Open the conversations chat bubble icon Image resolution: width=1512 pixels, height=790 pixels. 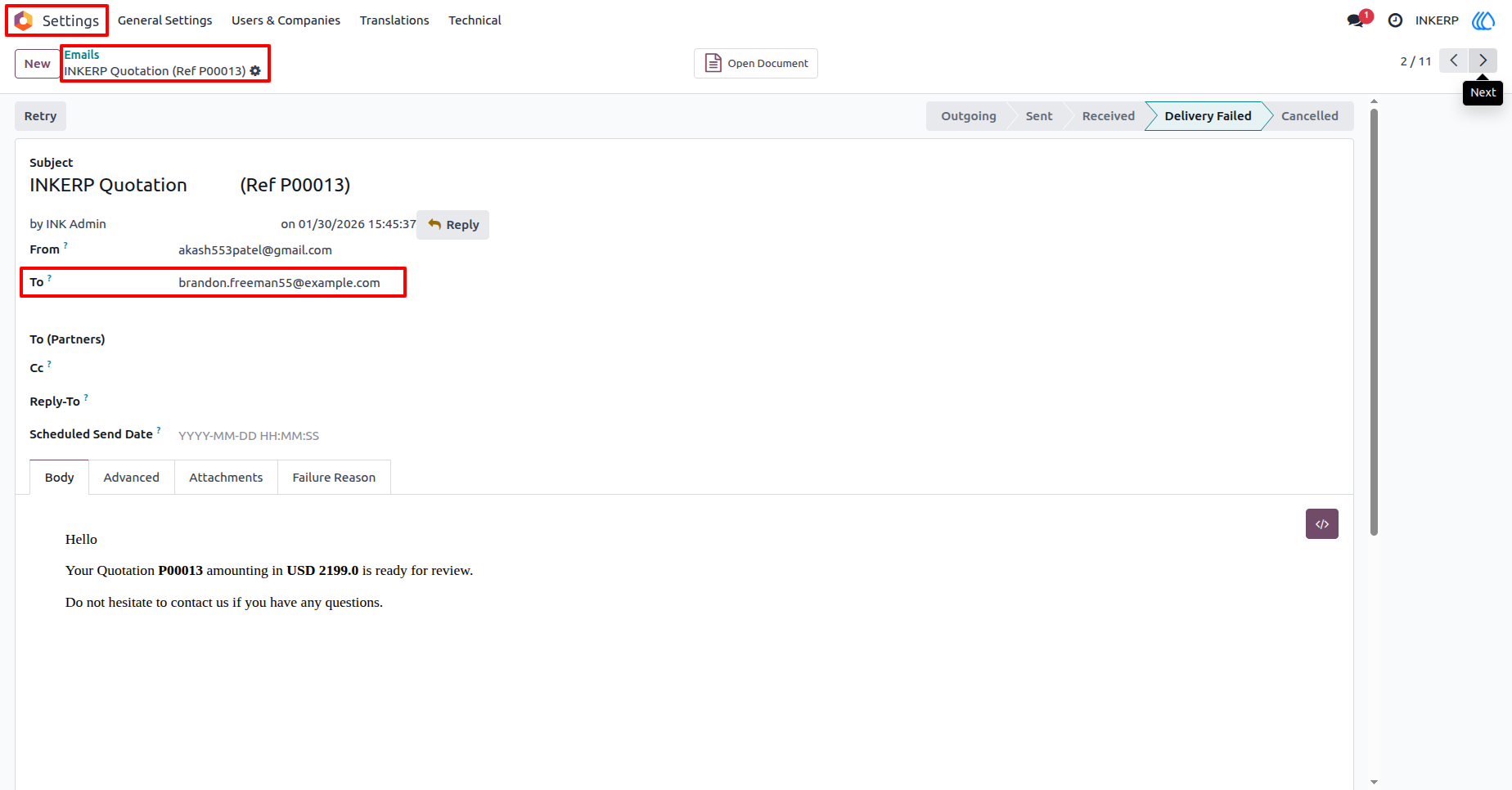click(1356, 20)
